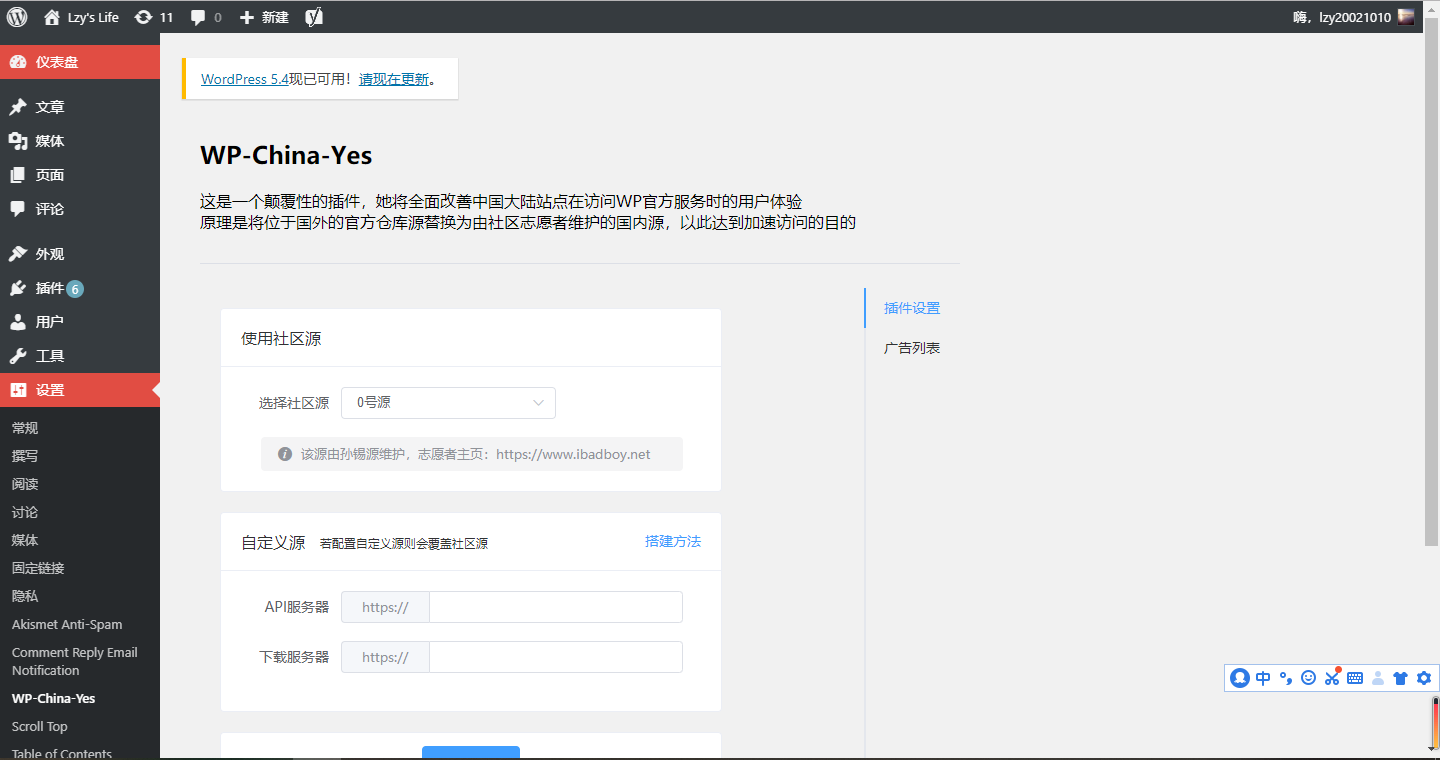The width and height of the screenshot is (1440, 760).
Task: Open the IME emoji smiley panel
Action: 1308,678
